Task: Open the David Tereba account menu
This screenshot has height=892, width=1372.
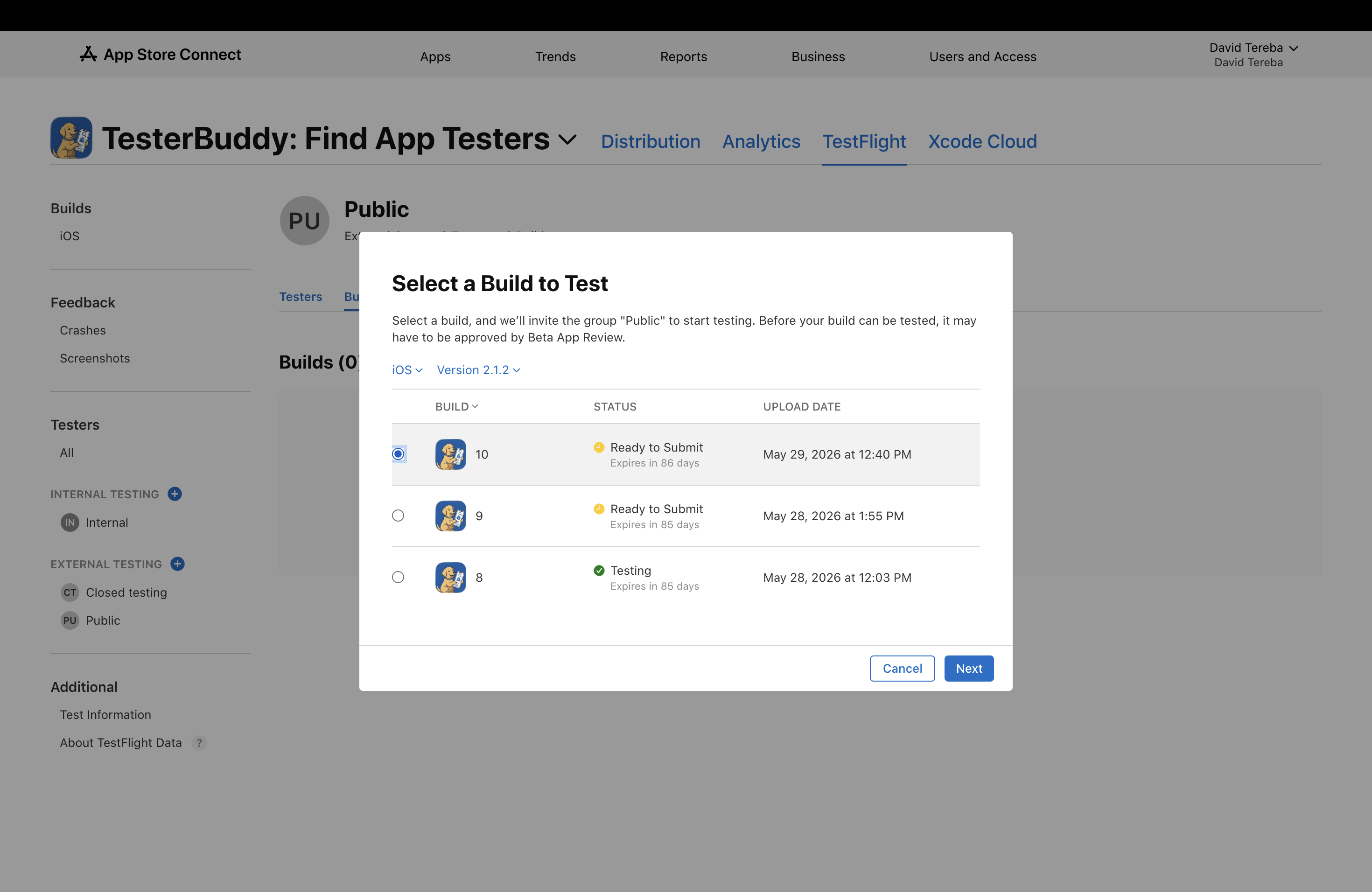Action: point(1253,54)
